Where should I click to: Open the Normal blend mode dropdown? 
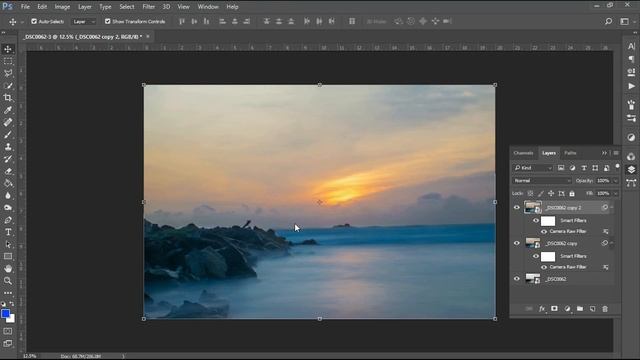[x=542, y=180]
